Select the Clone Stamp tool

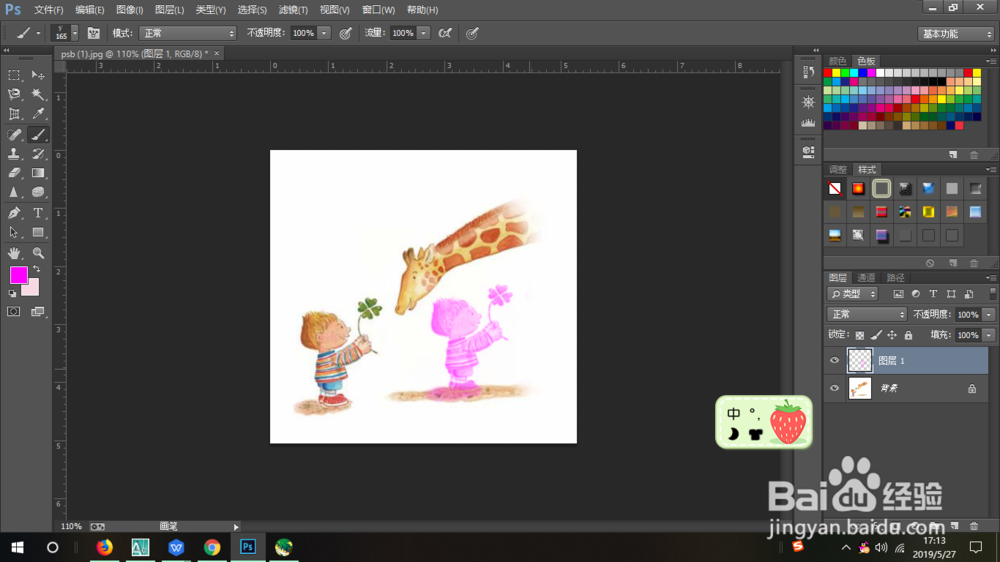coord(13,154)
